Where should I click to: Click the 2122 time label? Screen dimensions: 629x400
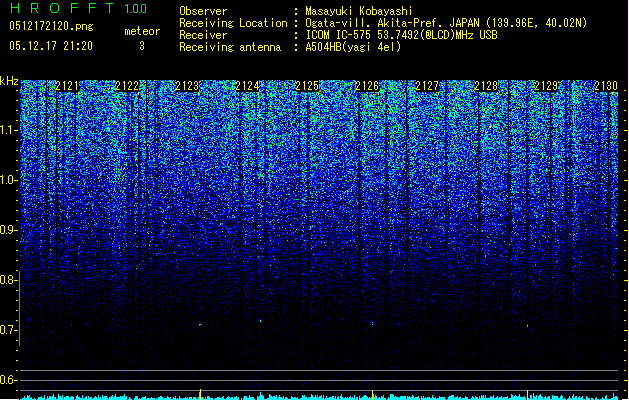pos(127,86)
